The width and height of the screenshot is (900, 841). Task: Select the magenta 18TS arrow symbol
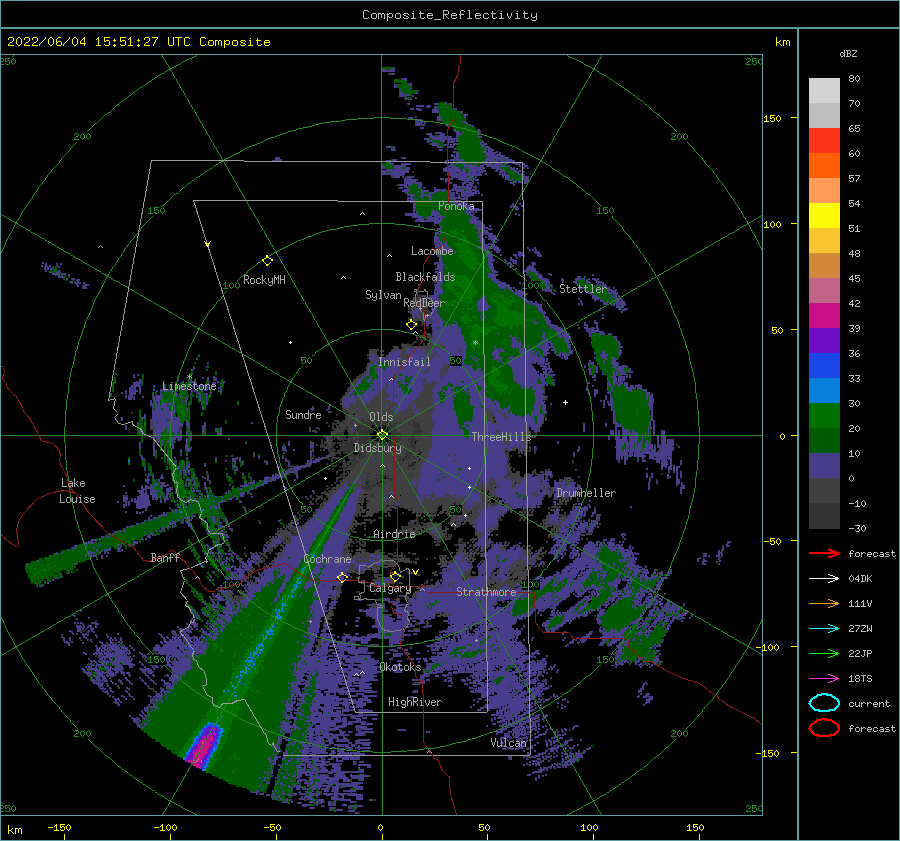coord(824,679)
